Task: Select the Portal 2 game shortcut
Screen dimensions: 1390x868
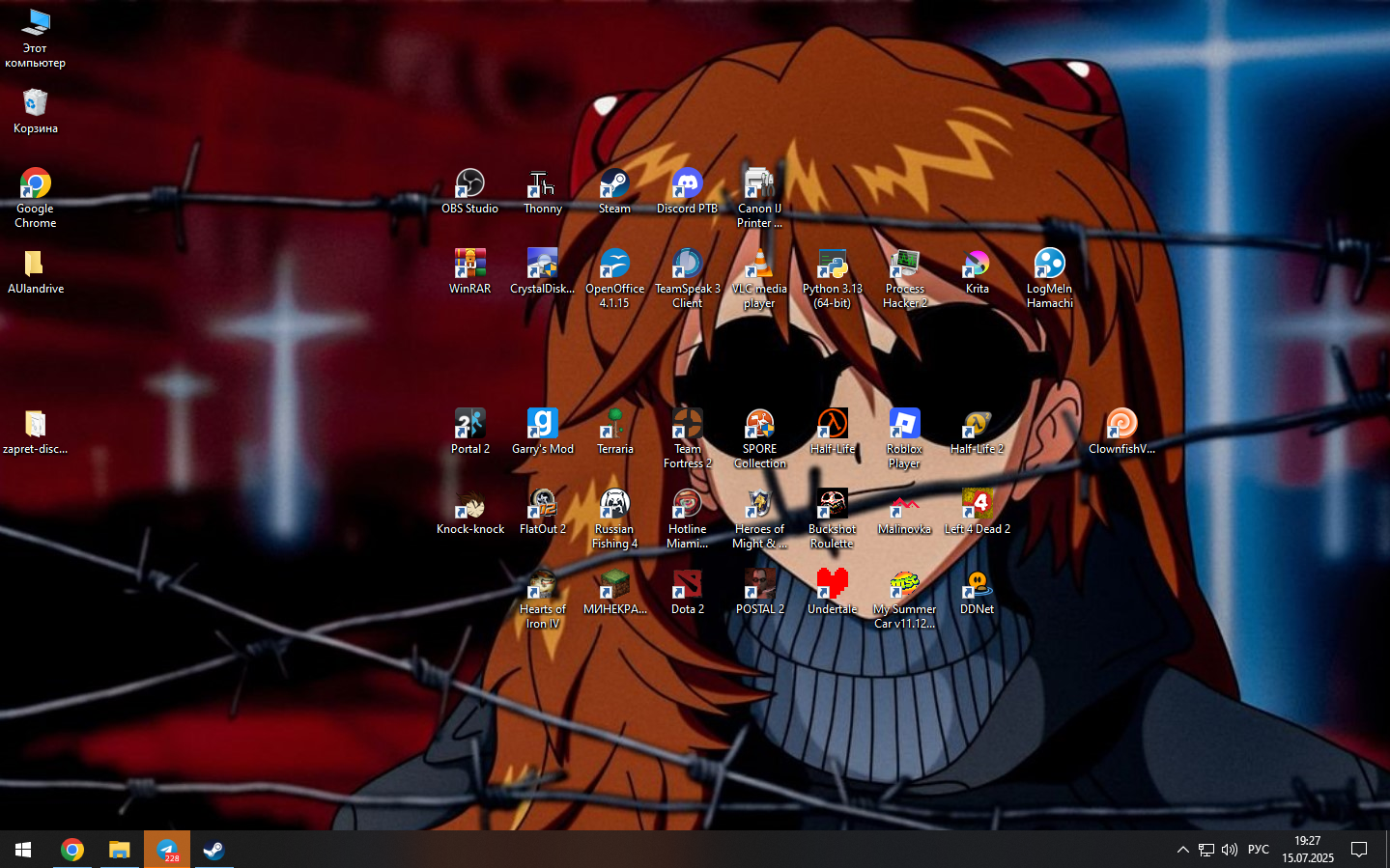Action: (x=470, y=432)
